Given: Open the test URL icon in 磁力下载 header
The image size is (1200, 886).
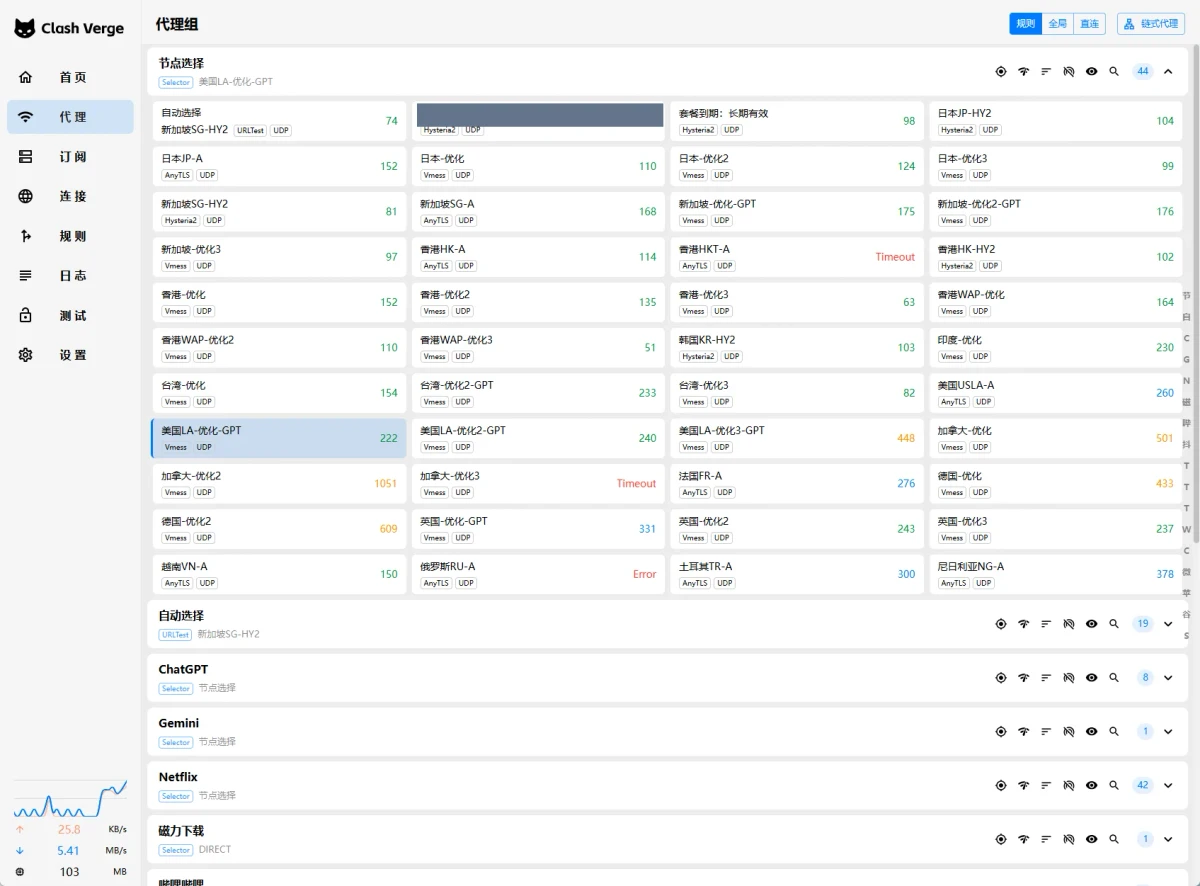Looking at the screenshot, I should [1069, 840].
